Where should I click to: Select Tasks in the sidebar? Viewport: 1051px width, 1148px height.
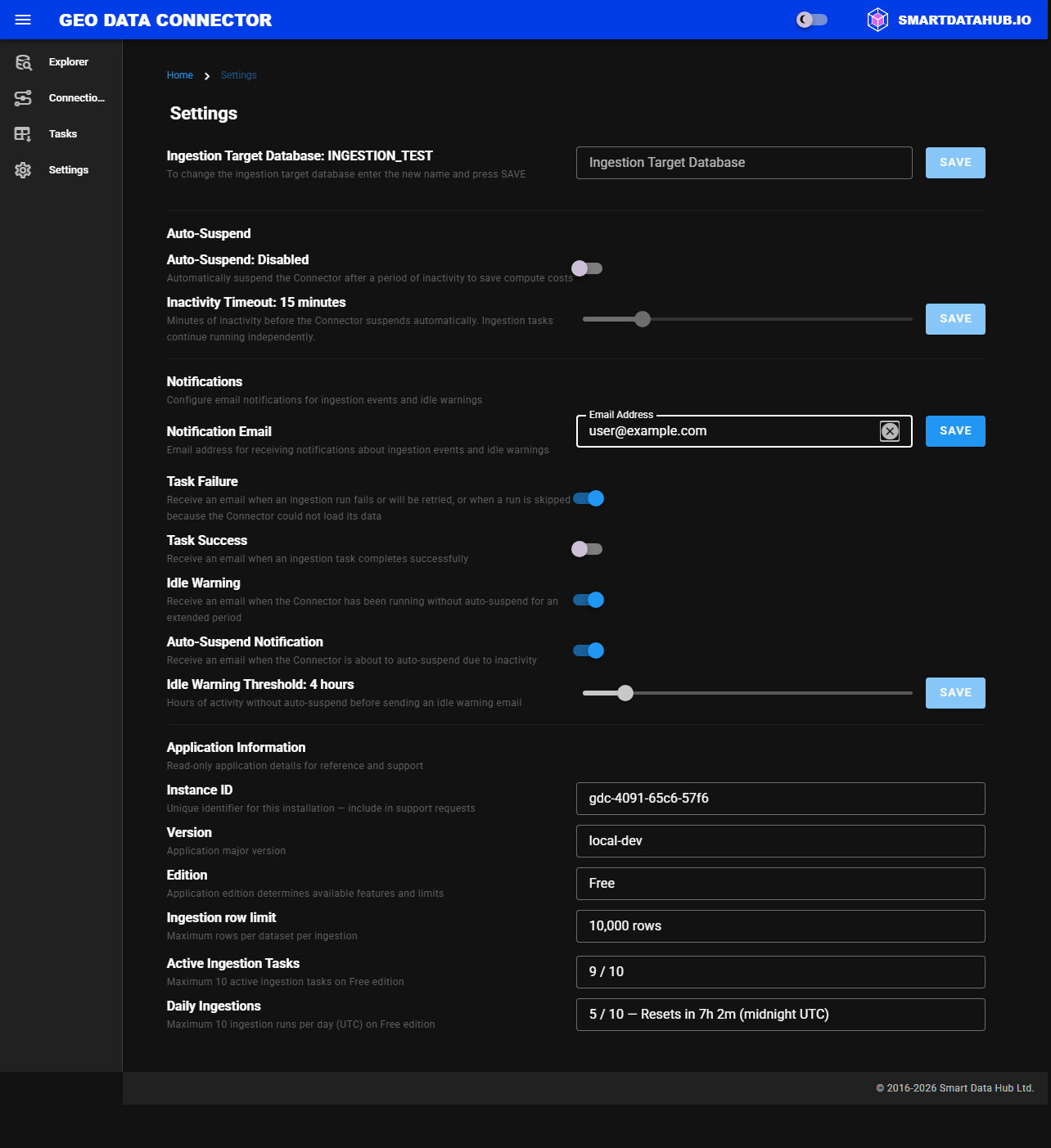63,134
